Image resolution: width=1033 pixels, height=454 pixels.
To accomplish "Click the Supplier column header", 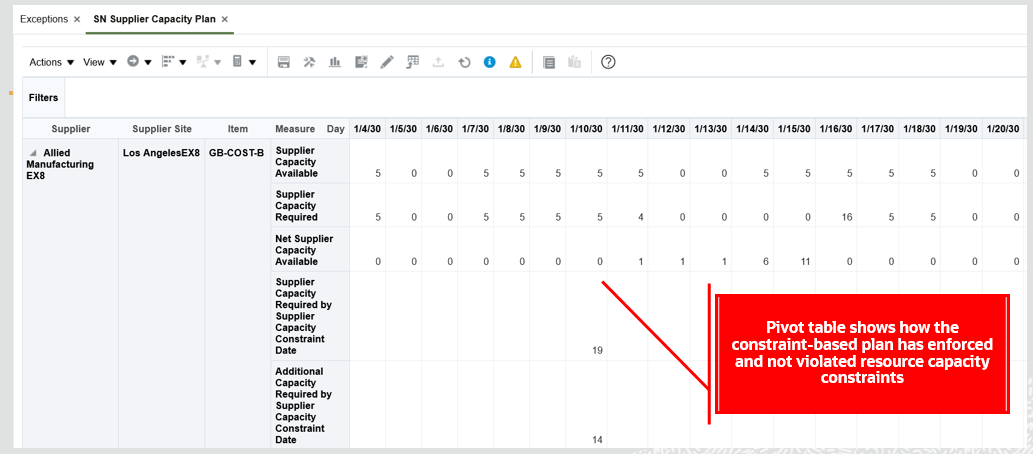I will coord(70,128).
